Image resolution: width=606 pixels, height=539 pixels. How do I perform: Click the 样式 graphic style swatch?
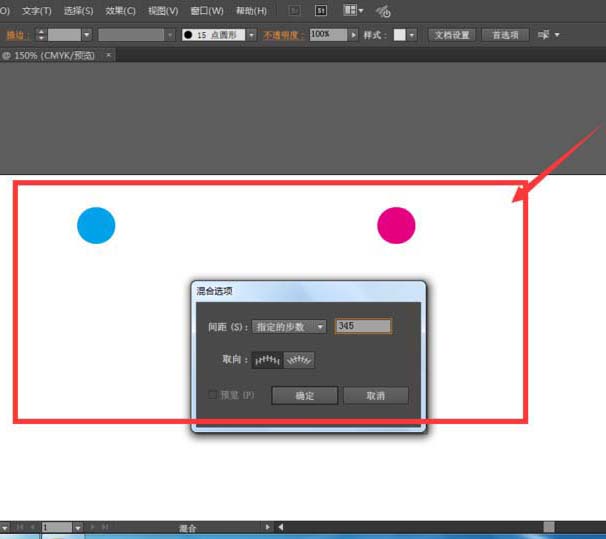point(400,35)
